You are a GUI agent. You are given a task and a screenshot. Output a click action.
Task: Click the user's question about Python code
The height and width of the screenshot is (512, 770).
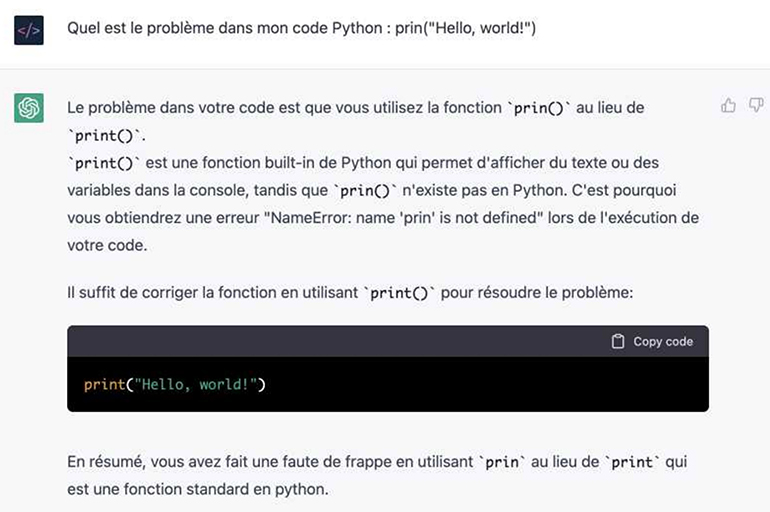pos(301,29)
